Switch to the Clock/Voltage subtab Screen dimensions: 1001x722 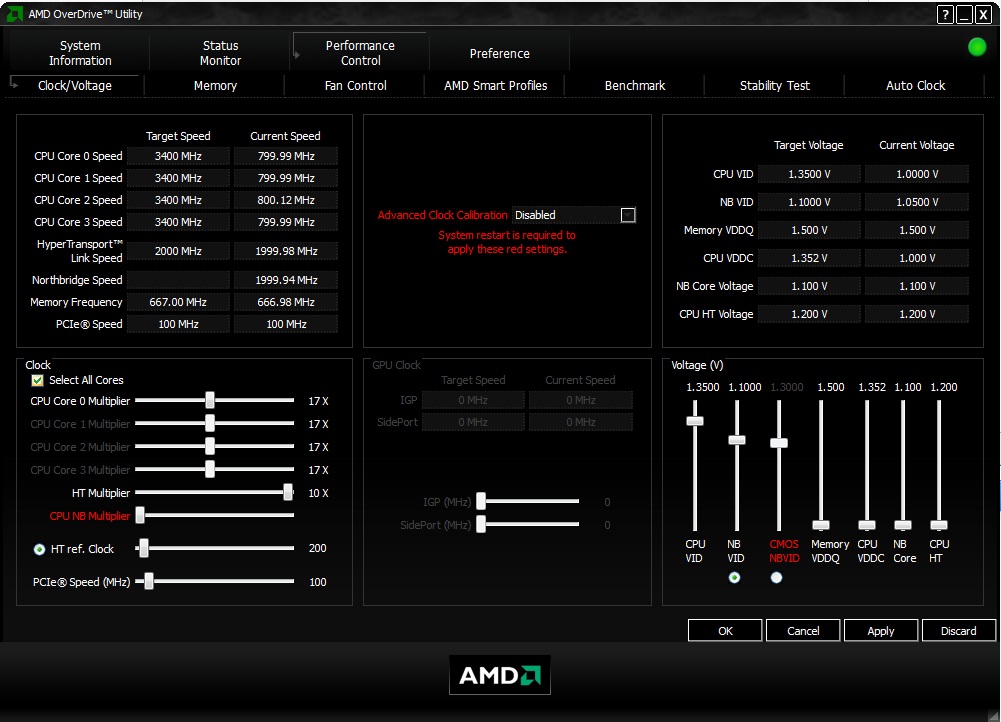coord(75,86)
